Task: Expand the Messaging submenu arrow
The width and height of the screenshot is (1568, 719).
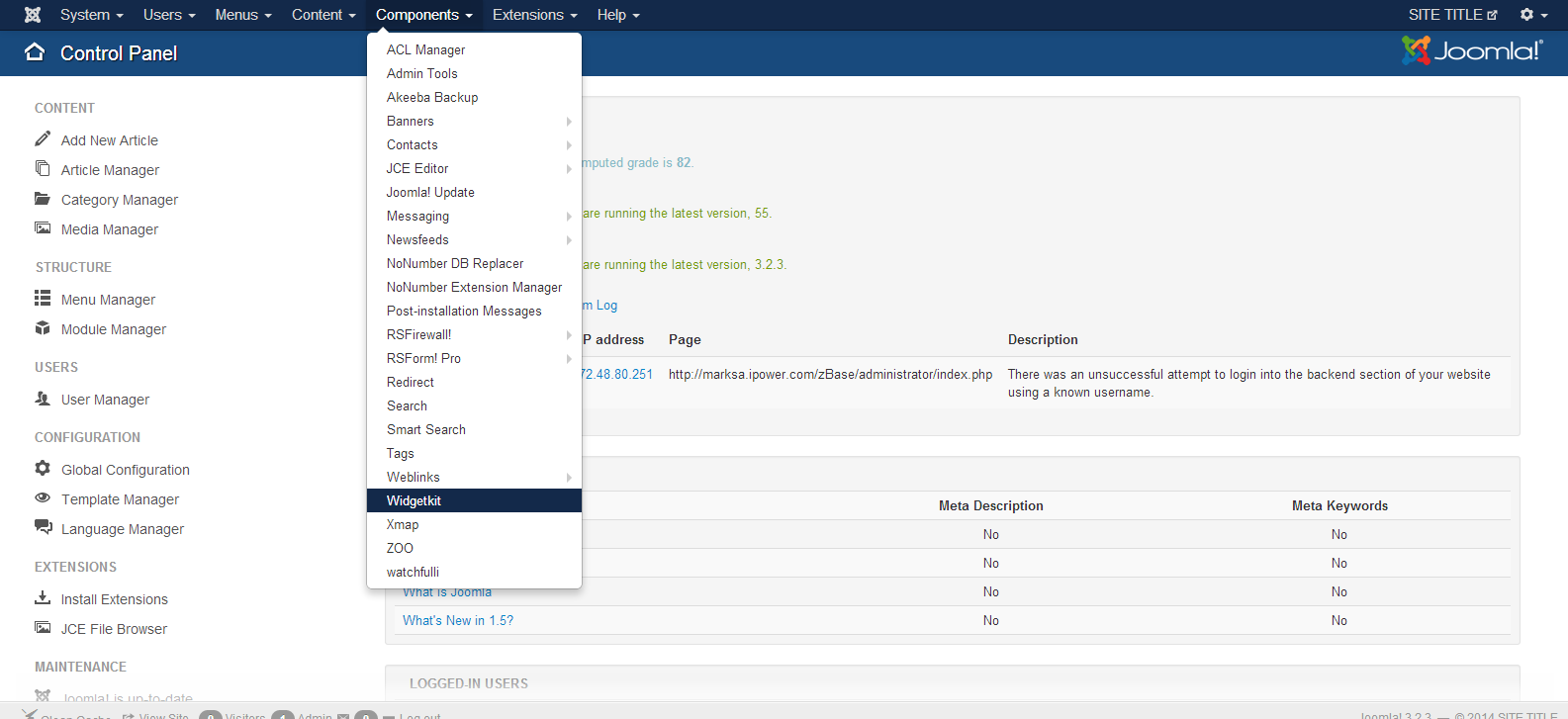Action: [569, 217]
